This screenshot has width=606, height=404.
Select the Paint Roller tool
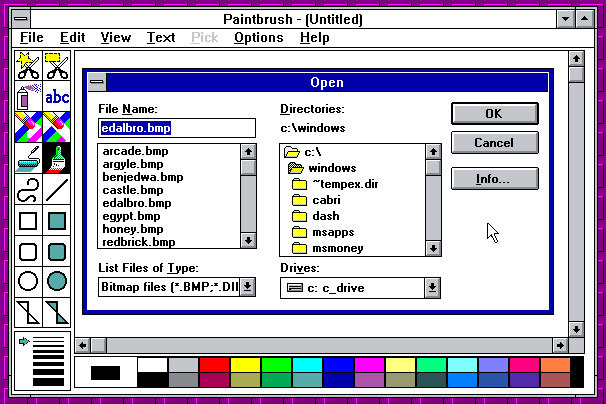[29, 158]
